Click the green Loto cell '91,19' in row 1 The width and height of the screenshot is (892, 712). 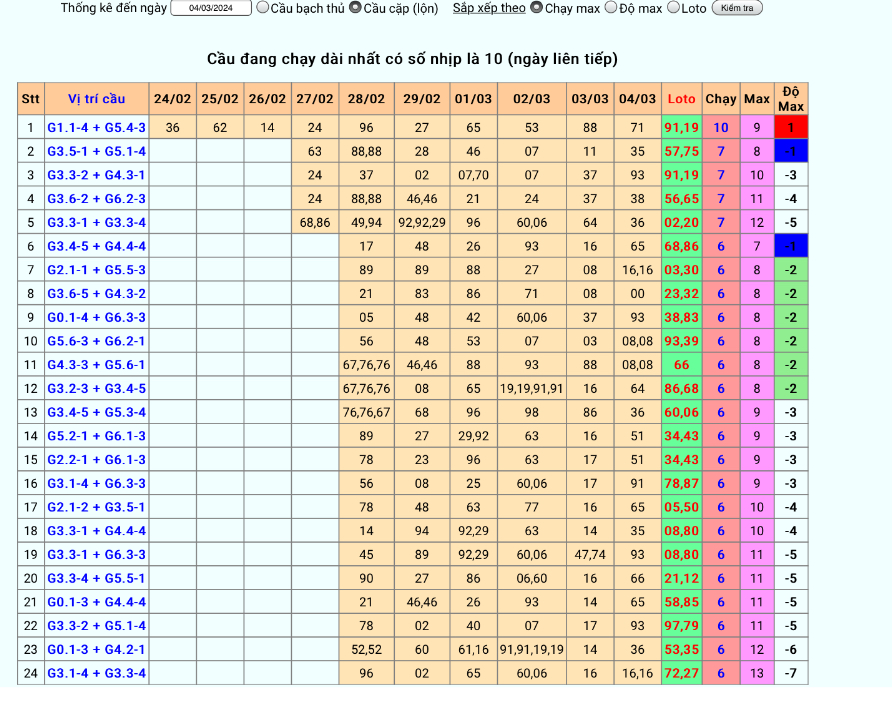click(681, 128)
